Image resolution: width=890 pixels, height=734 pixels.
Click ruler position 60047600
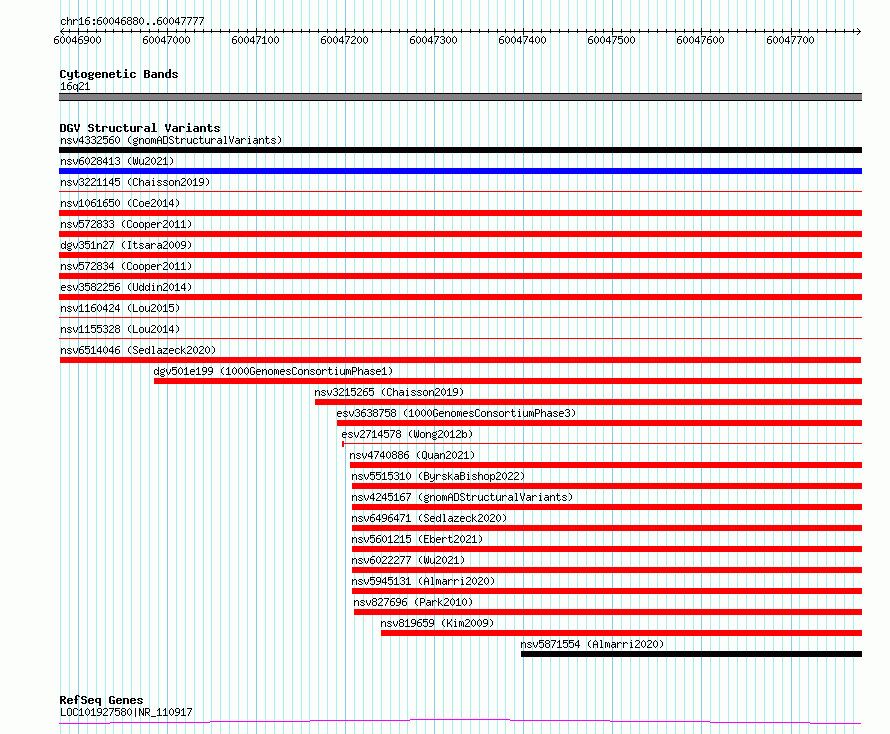pyautogui.click(x=700, y=40)
